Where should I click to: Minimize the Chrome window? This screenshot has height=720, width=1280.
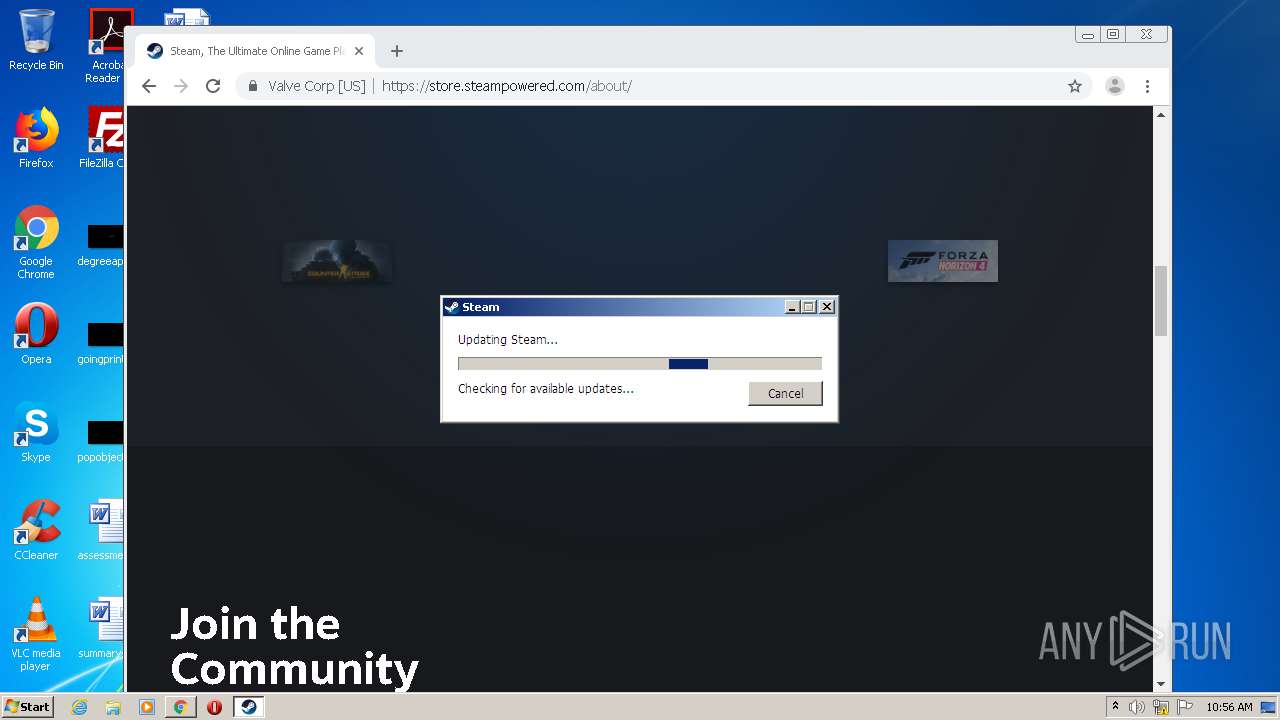pos(1088,35)
